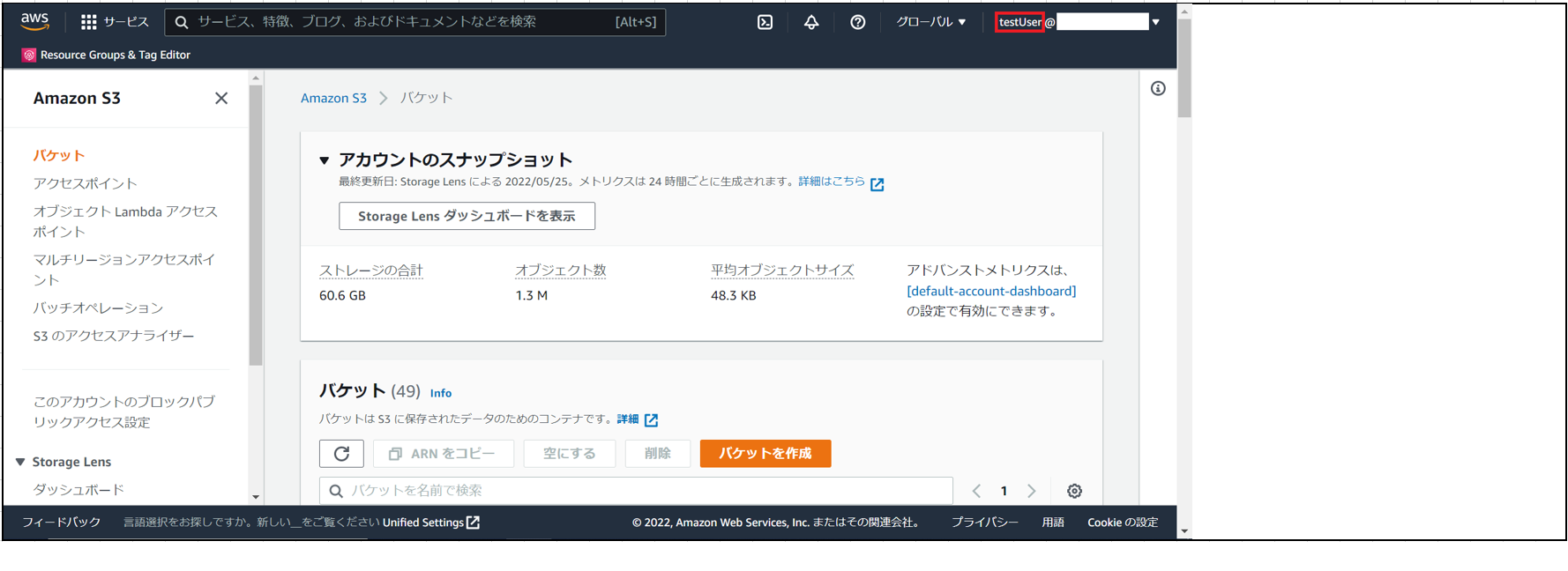Viewport: 1568px width, 571px height.
Task: Open the services grid menu
Action: coord(115,22)
